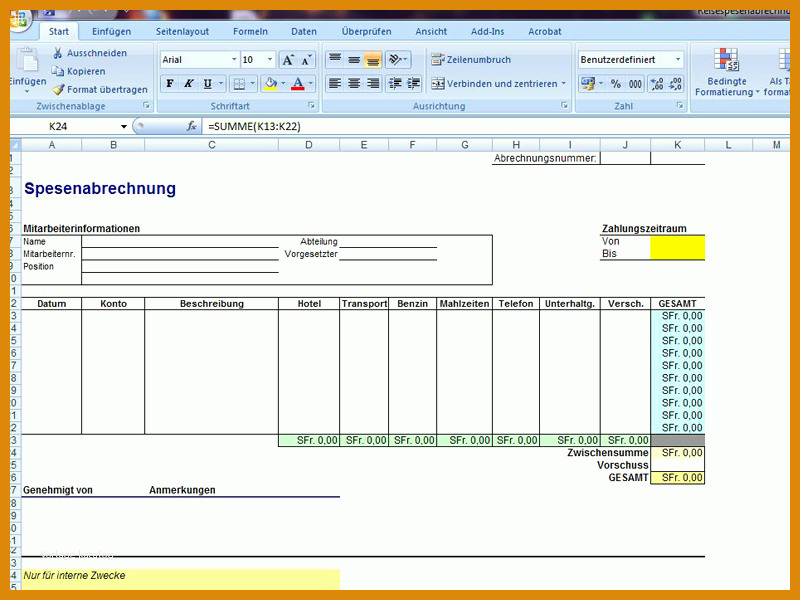The width and height of the screenshot is (800, 600).
Task: Select the yellow Von date cell
Action: coord(678,241)
